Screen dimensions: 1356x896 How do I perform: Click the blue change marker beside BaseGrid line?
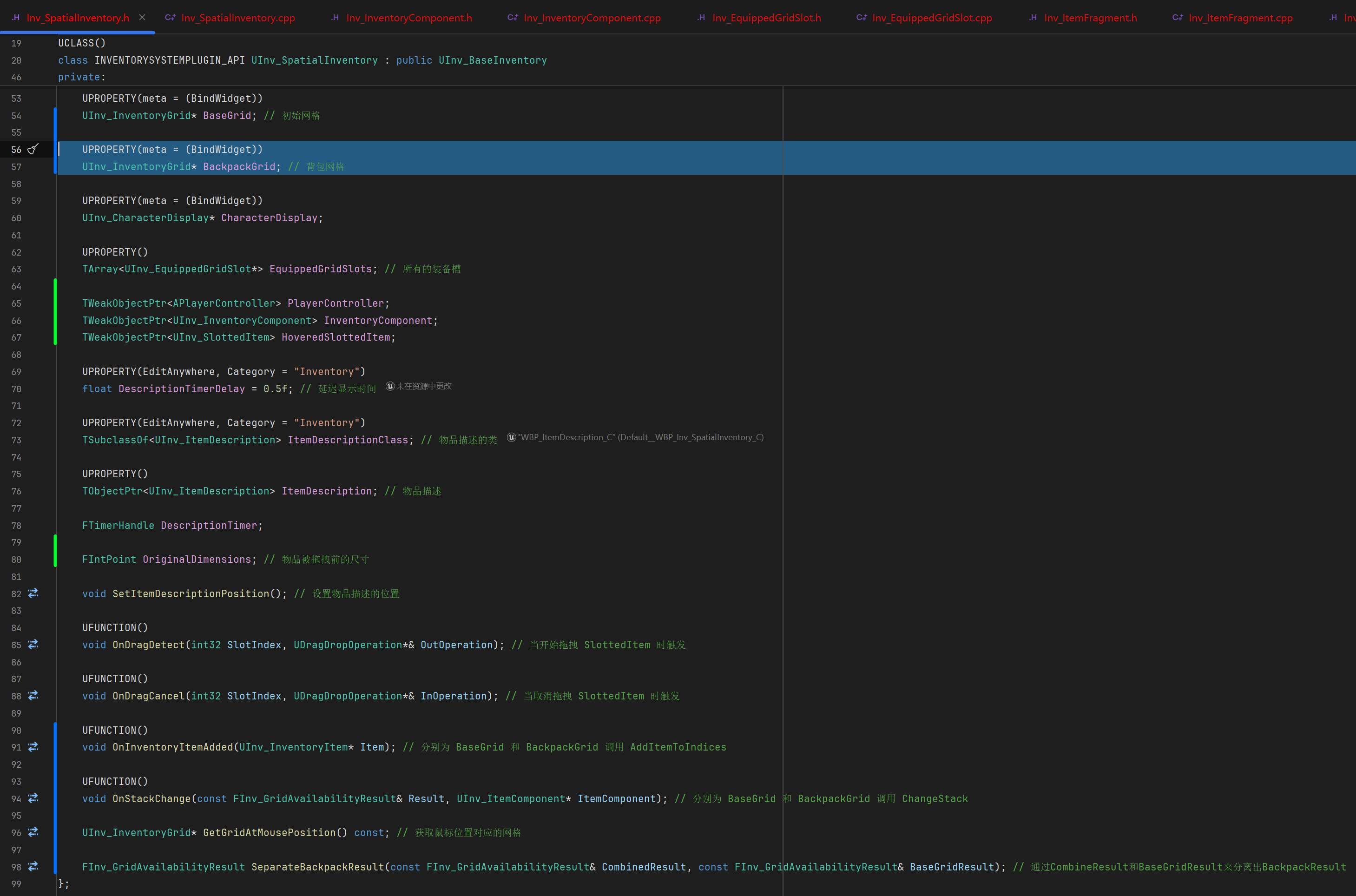click(55, 115)
